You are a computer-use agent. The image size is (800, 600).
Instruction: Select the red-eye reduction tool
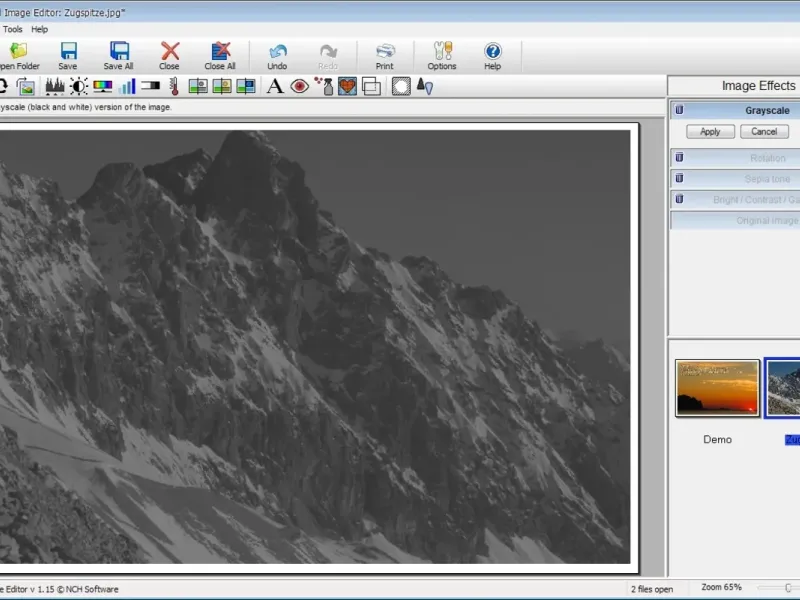(299, 87)
